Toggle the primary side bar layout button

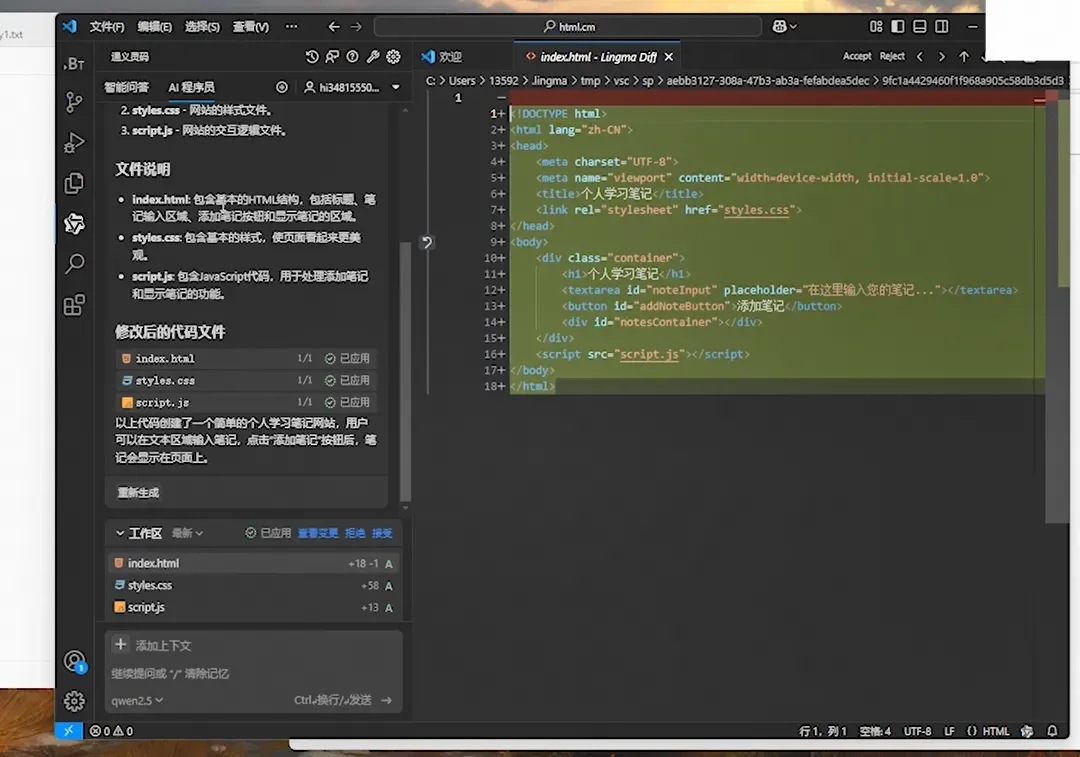click(x=898, y=27)
